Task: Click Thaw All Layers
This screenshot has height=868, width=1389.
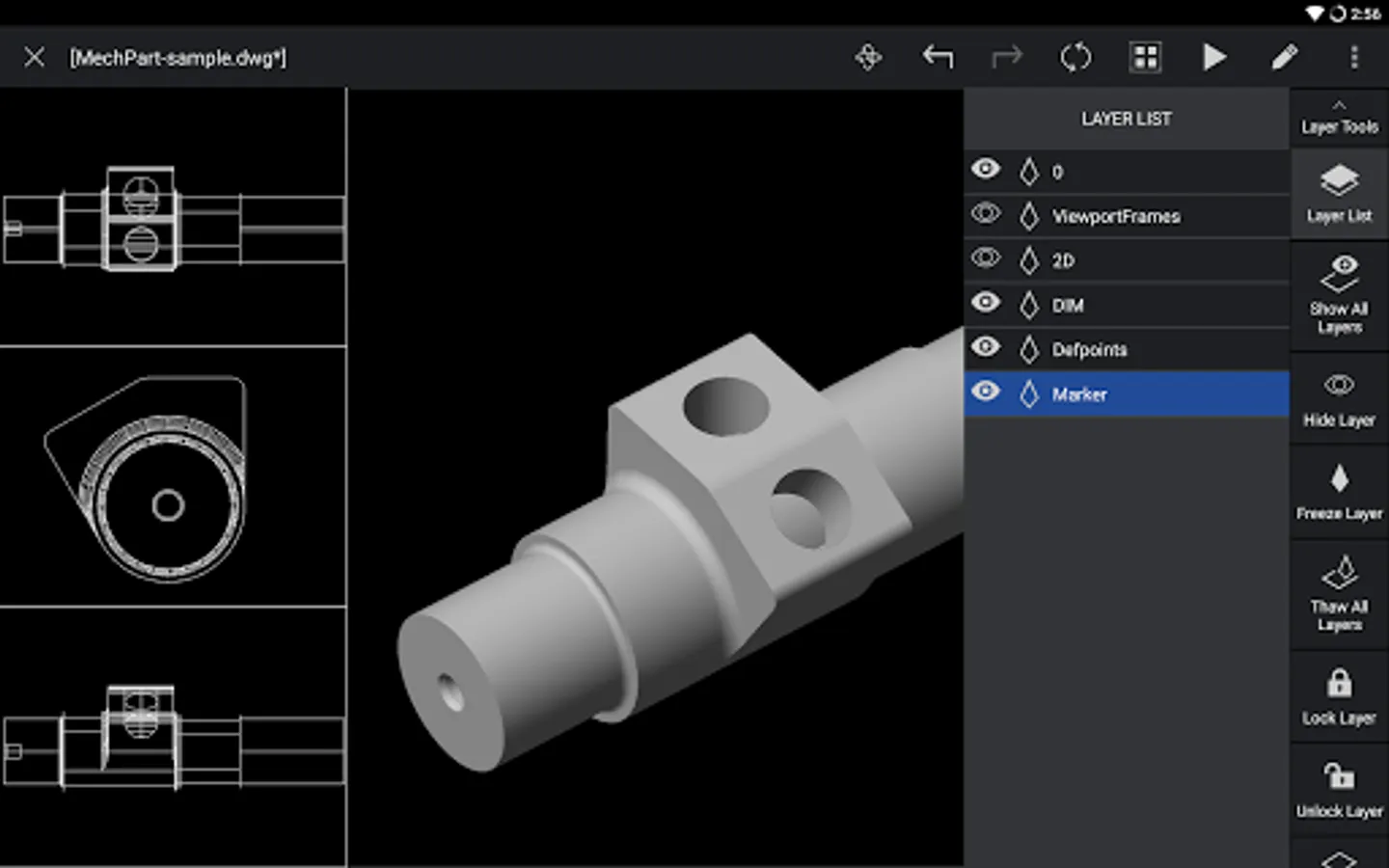Action: 1339,593
